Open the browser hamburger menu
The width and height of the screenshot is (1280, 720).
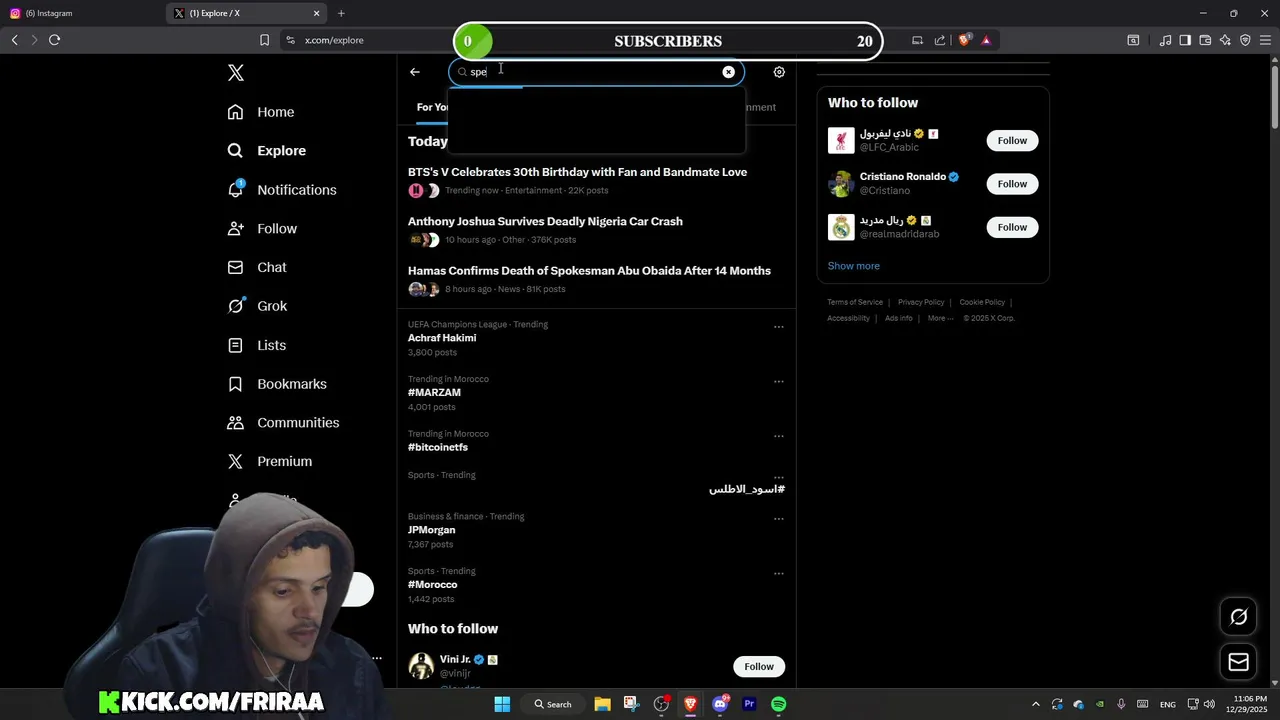(x=1265, y=40)
